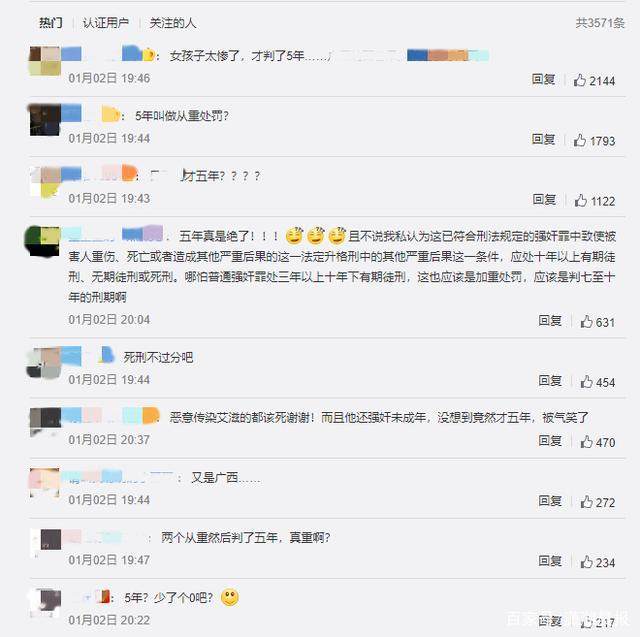Tap the thumbs-up next to 631
640x637 pixels.
pos(586,322)
